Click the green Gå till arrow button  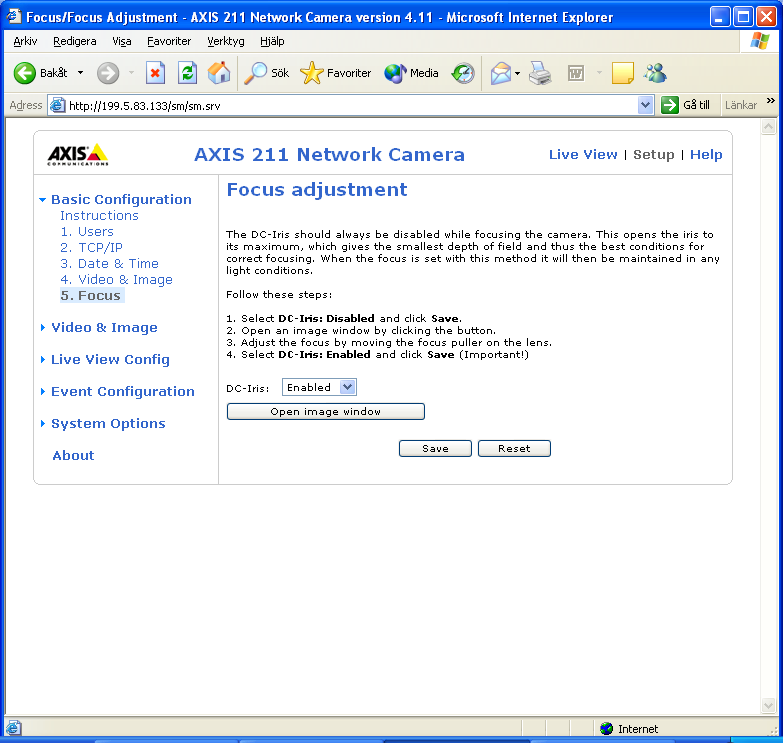pyautogui.click(x=670, y=105)
